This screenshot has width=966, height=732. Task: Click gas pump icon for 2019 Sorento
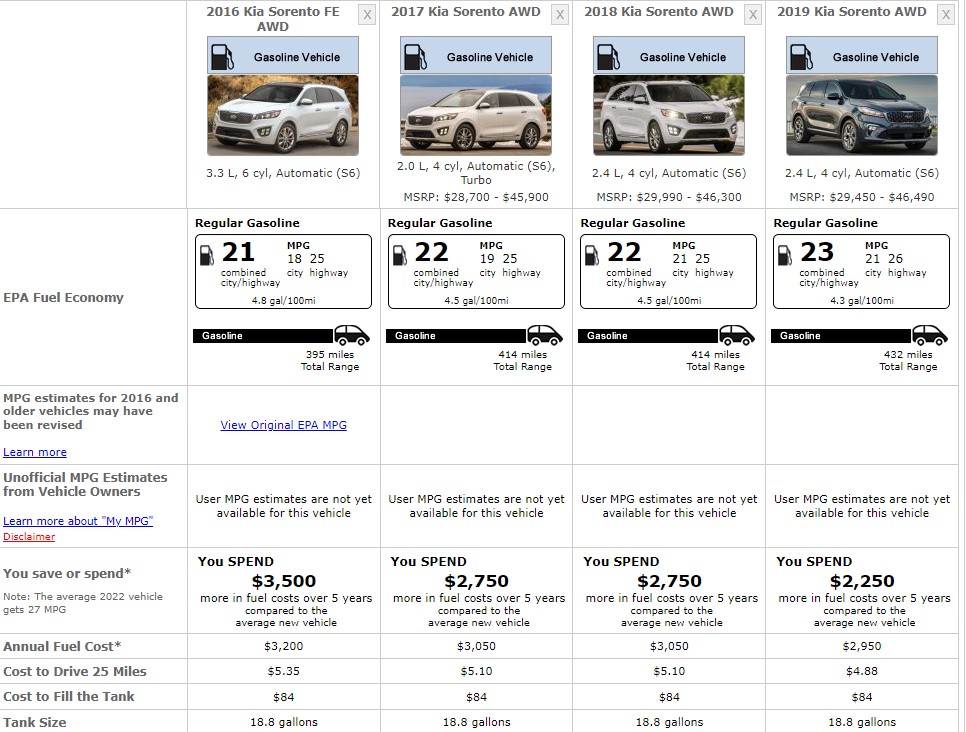pos(800,57)
